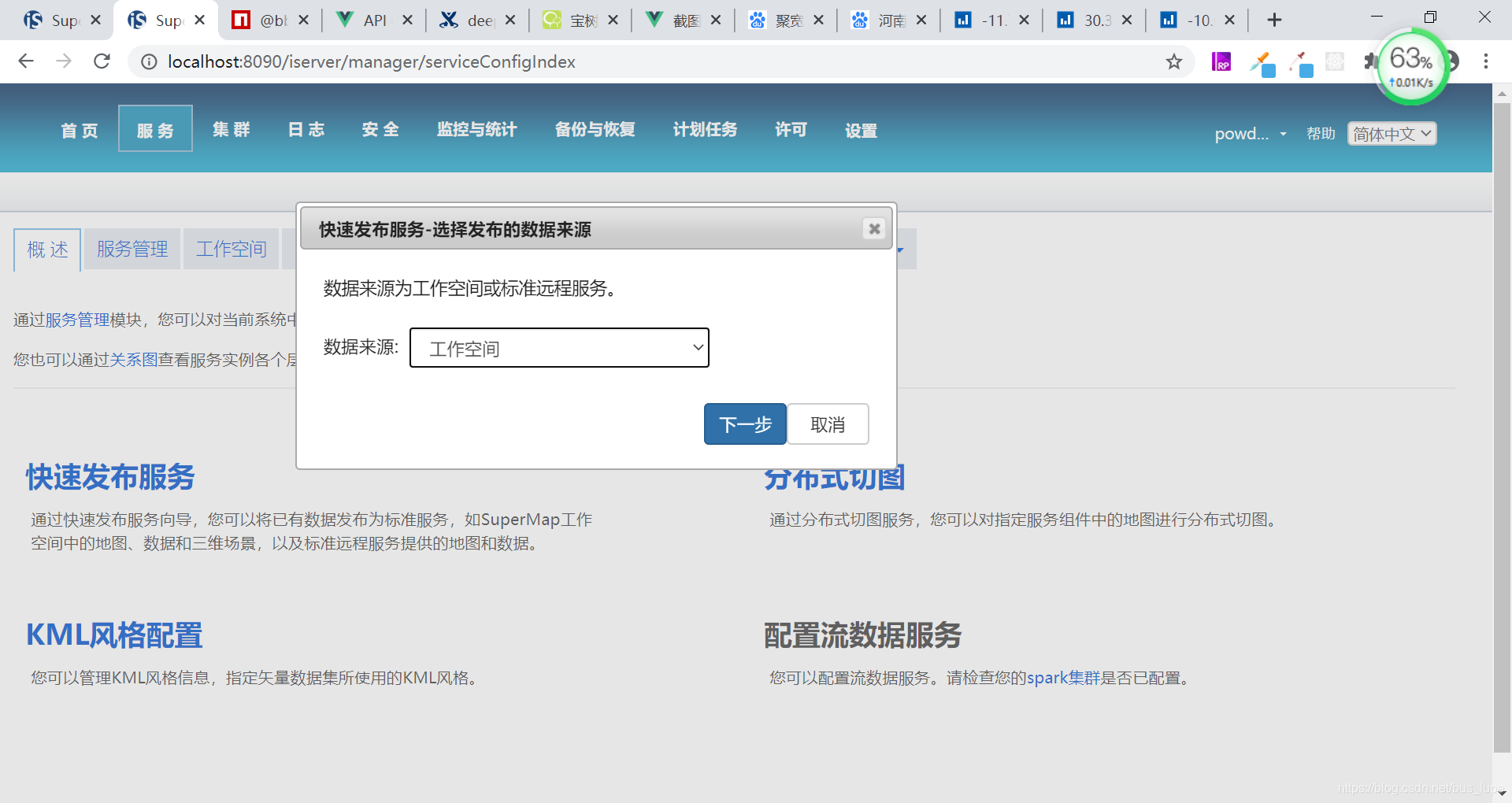The image size is (1512, 803).
Task: Switch to the 工作空间 tab
Action: click(x=231, y=249)
